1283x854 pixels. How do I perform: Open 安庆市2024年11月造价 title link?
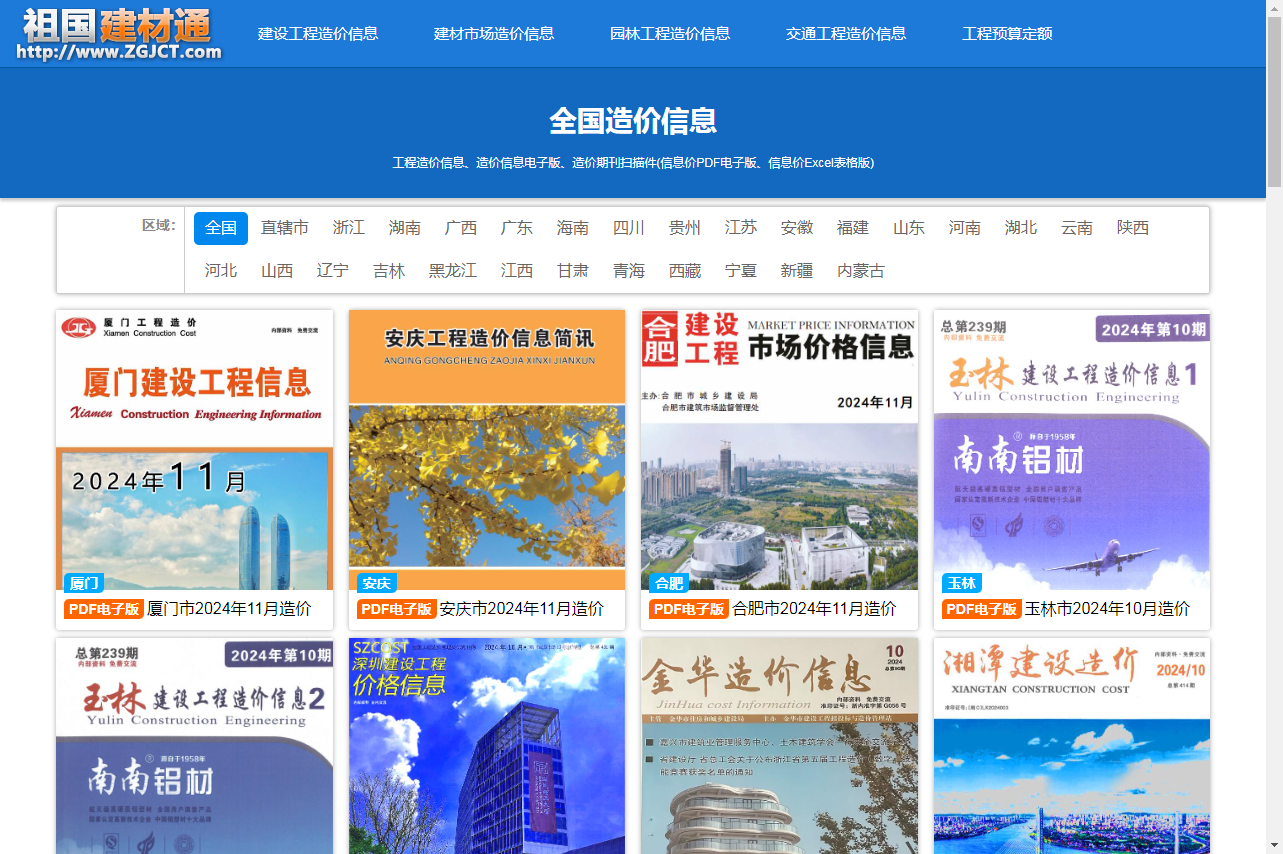click(x=522, y=609)
